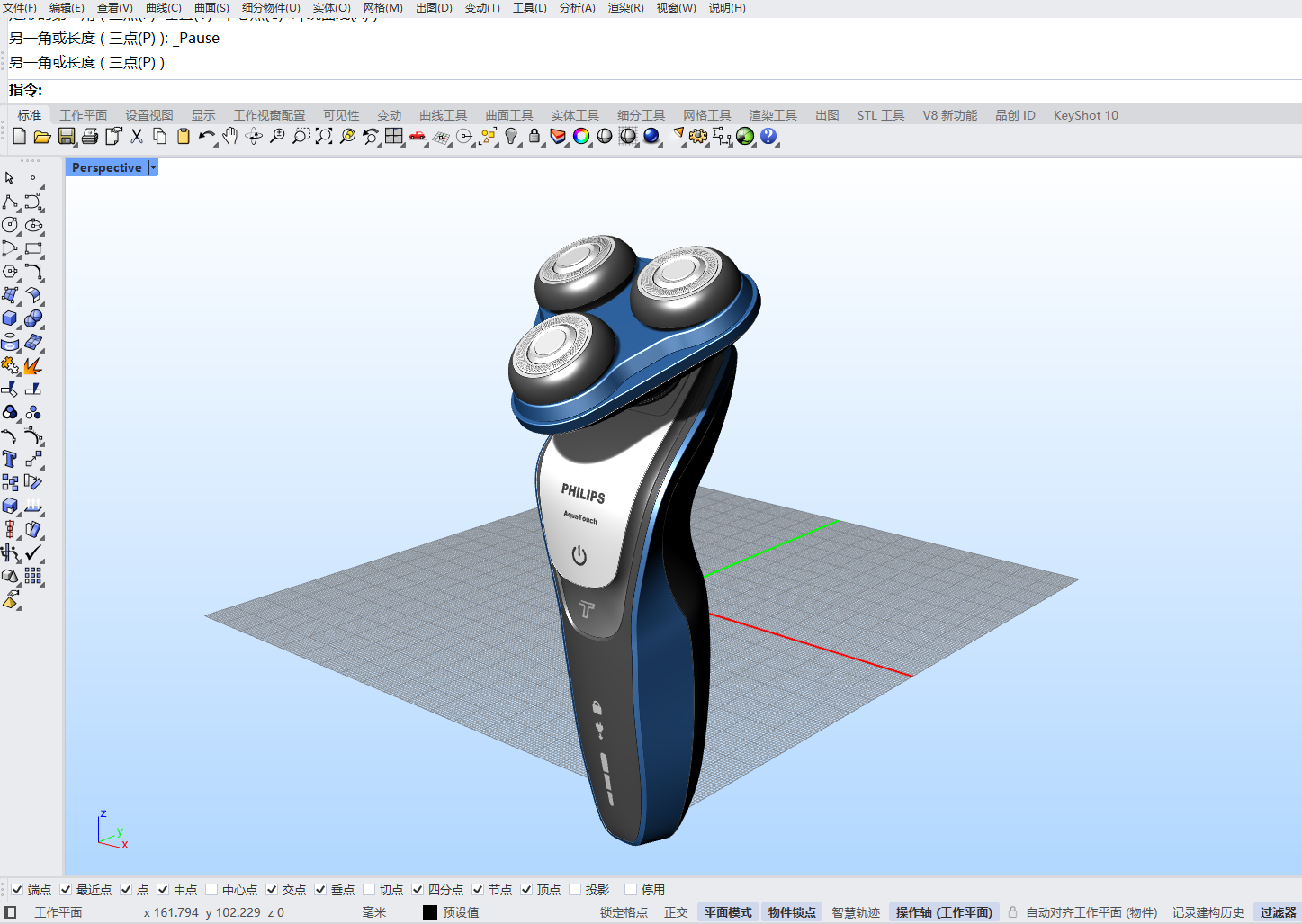This screenshot has width=1302, height=924.
Task: Click the blue help question mark icon
Action: point(768,137)
